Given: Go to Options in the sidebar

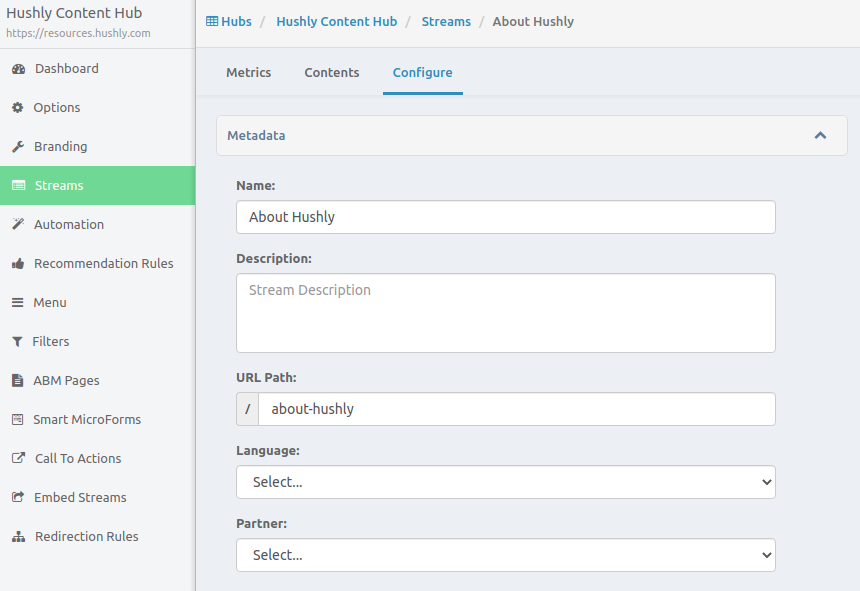Looking at the screenshot, I should (x=98, y=107).
